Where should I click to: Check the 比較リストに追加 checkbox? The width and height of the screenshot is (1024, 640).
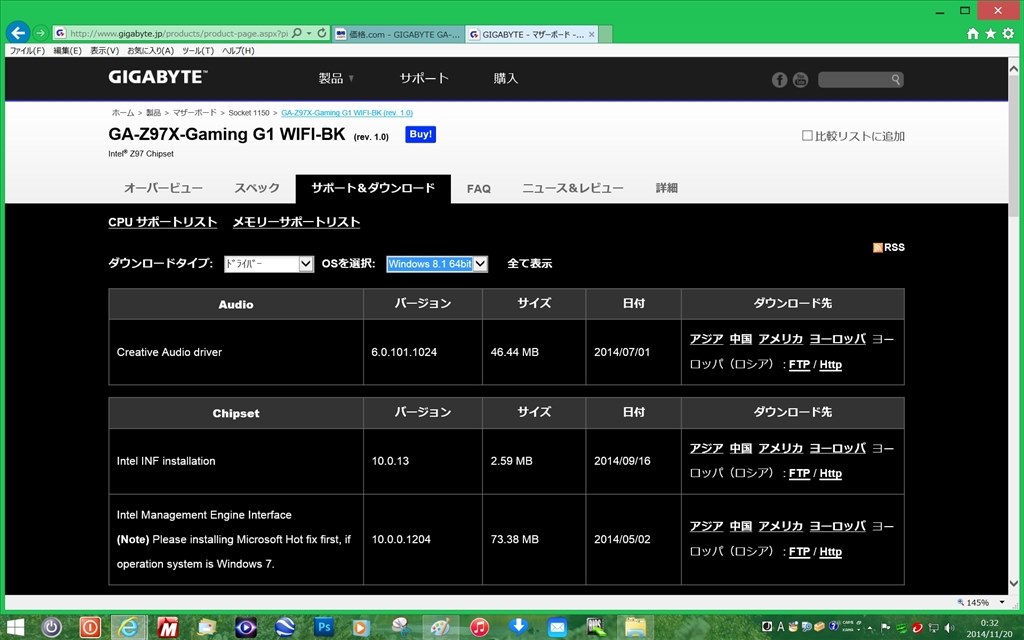tap(807, 136)
